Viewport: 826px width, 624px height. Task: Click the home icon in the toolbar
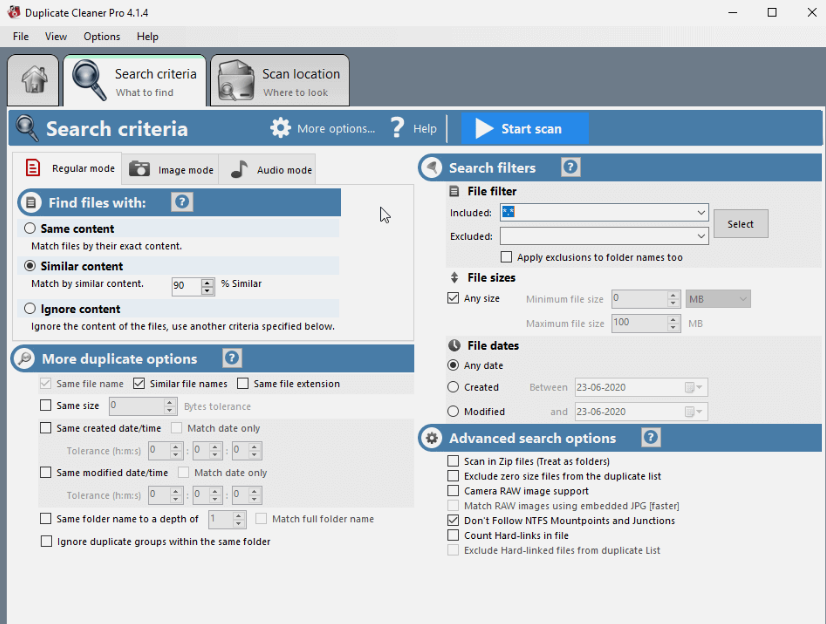click(33, 79)
